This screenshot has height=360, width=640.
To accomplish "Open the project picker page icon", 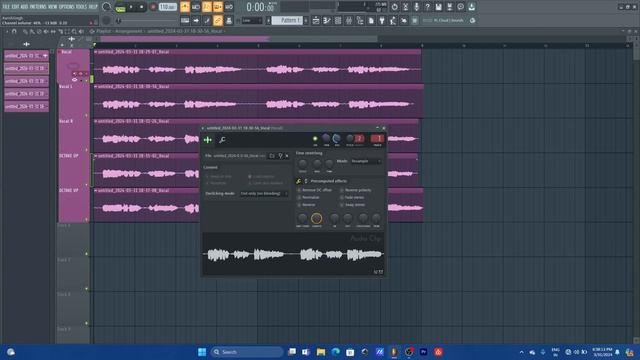I will click(371, 20).
